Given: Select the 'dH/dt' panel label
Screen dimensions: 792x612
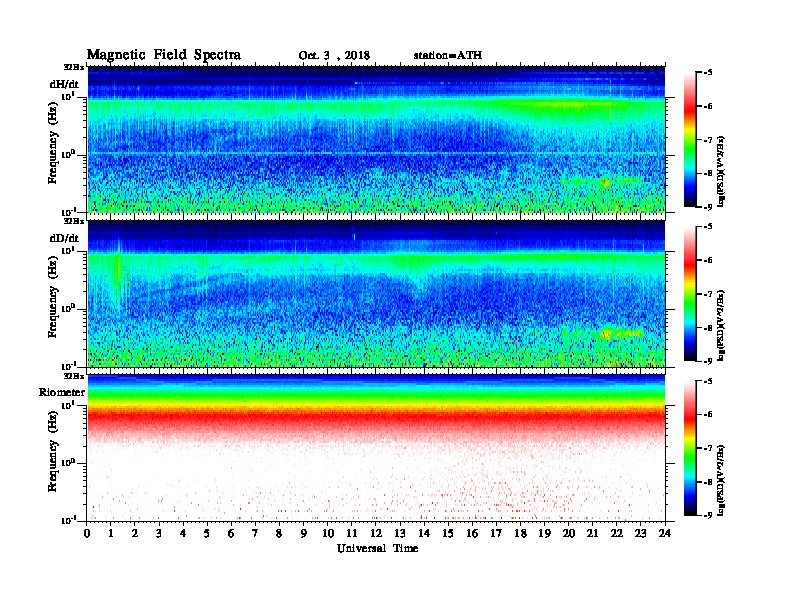Looking at the screenshot, I should pyautogui.click(x=64, y=84).
